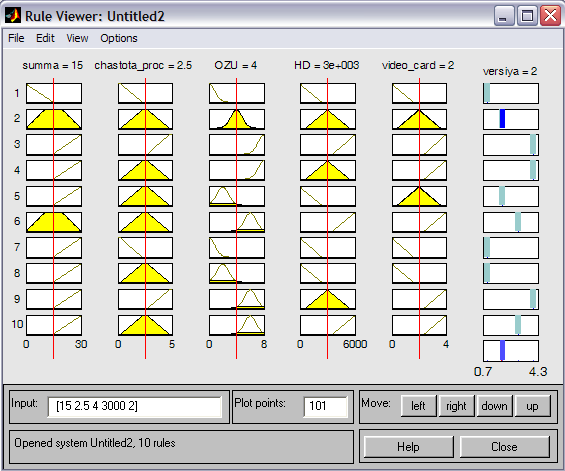This screenshot has width=565, height=471.
Task: Click the 'HD = 3e+003' label
Action: pyautogui.click(x=326, y=66)
